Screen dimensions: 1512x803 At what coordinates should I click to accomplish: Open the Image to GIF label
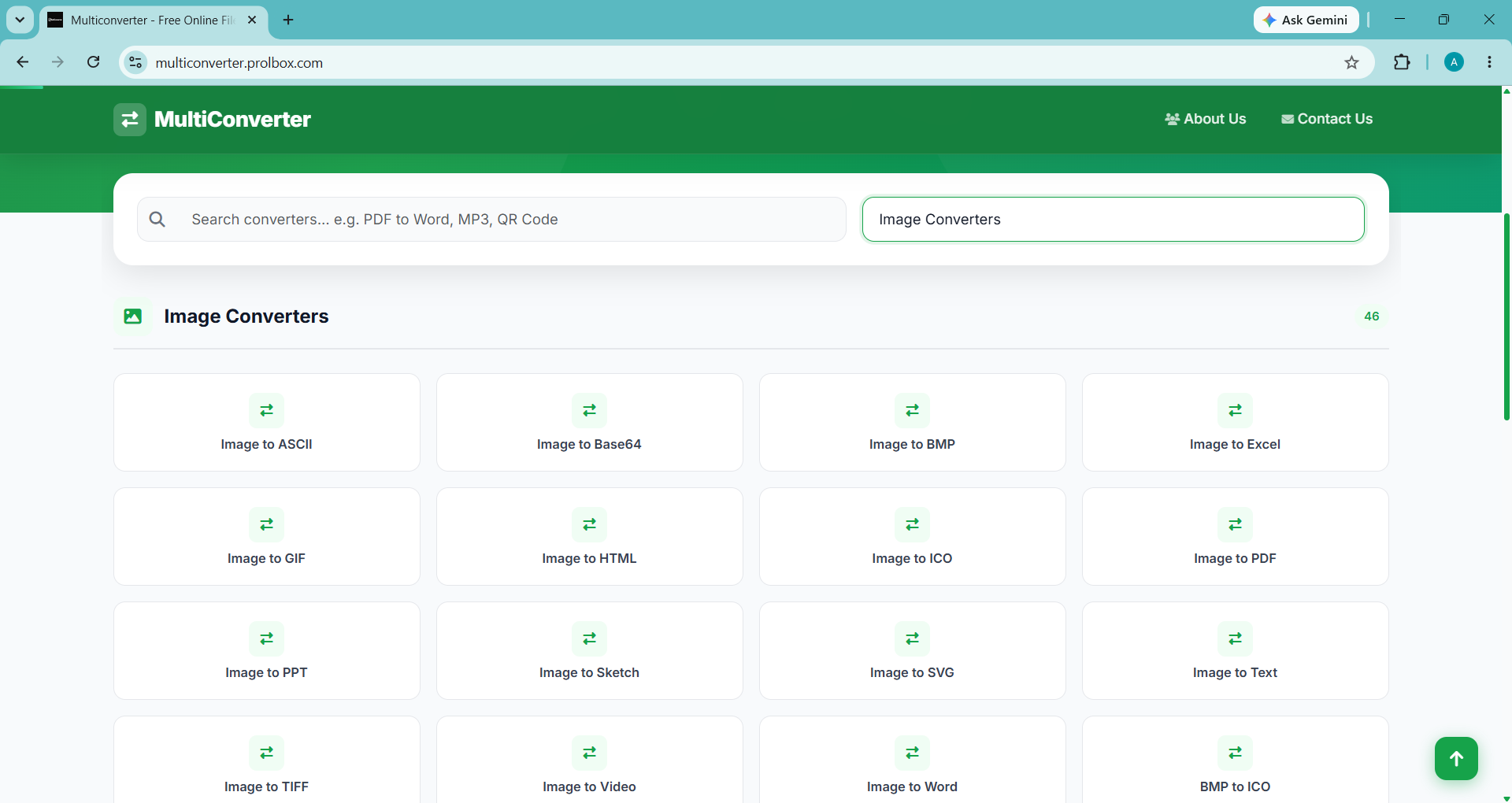267,559
